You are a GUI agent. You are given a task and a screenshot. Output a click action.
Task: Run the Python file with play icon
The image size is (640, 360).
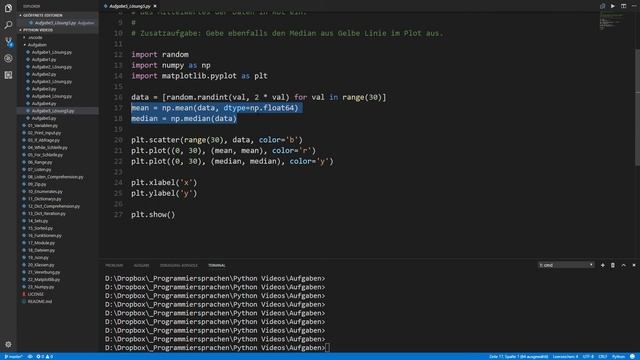[x=613, y=6]
